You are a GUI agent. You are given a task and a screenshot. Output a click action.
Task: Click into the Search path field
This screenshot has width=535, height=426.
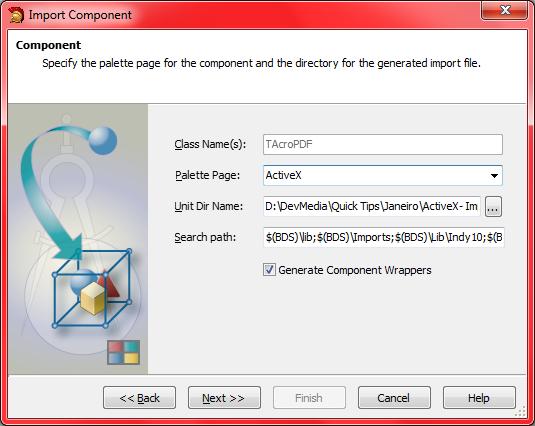tap(384, 237)
